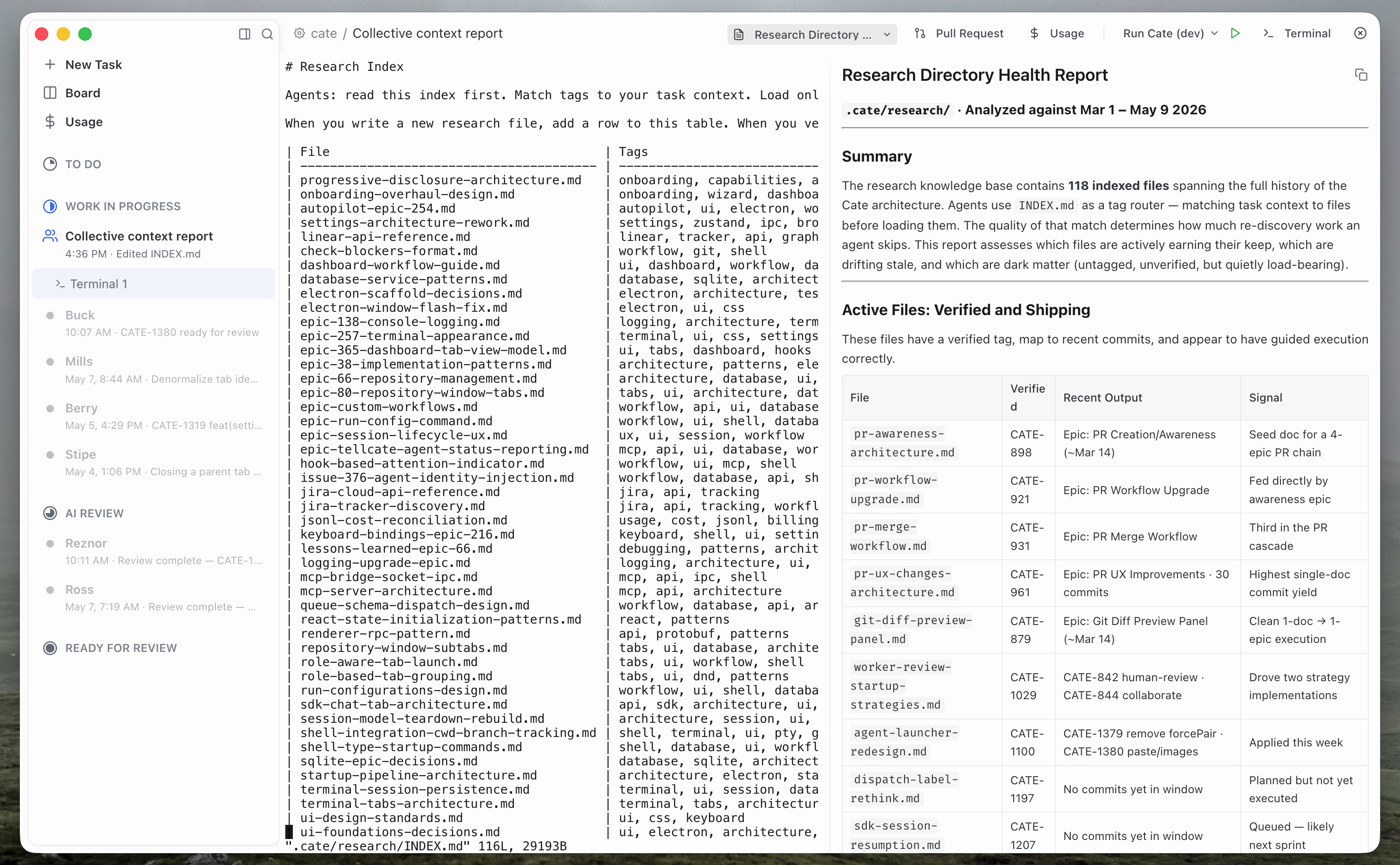The image size is (1400, 865).
Task: Open the Buck task
Action: (153, 323)
